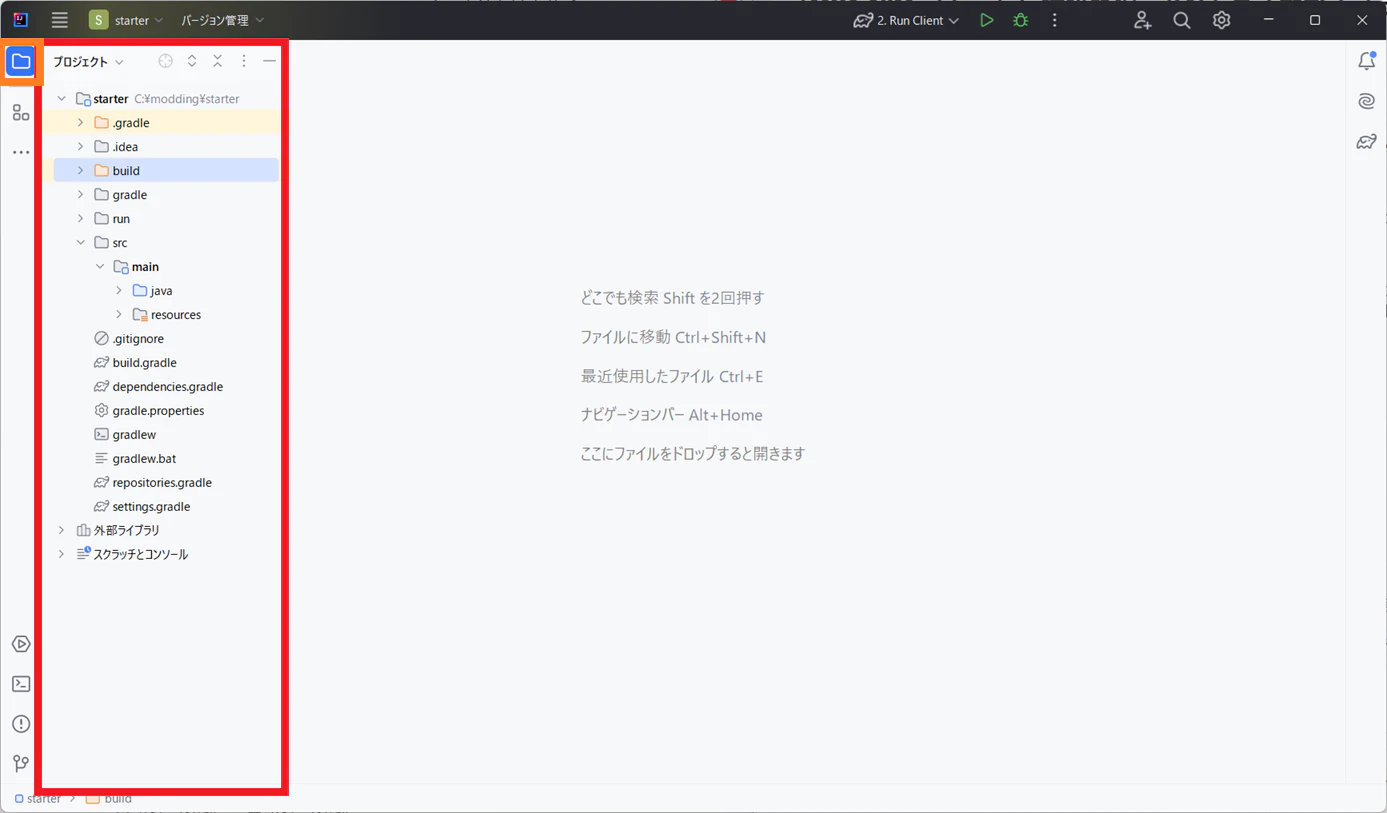Open the Services tool window icon
The image size is (1387, 813).
point(21,644)
